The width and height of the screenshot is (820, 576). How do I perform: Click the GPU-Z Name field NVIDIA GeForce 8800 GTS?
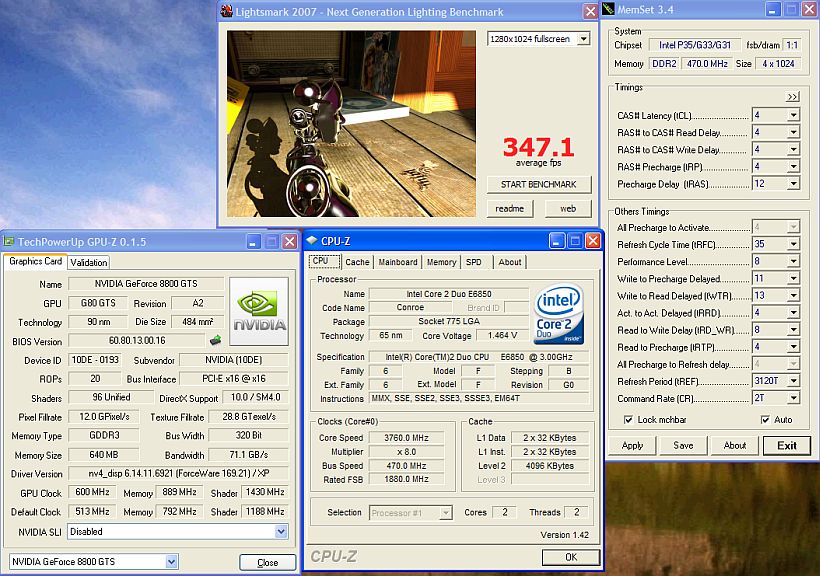point(146,284)
